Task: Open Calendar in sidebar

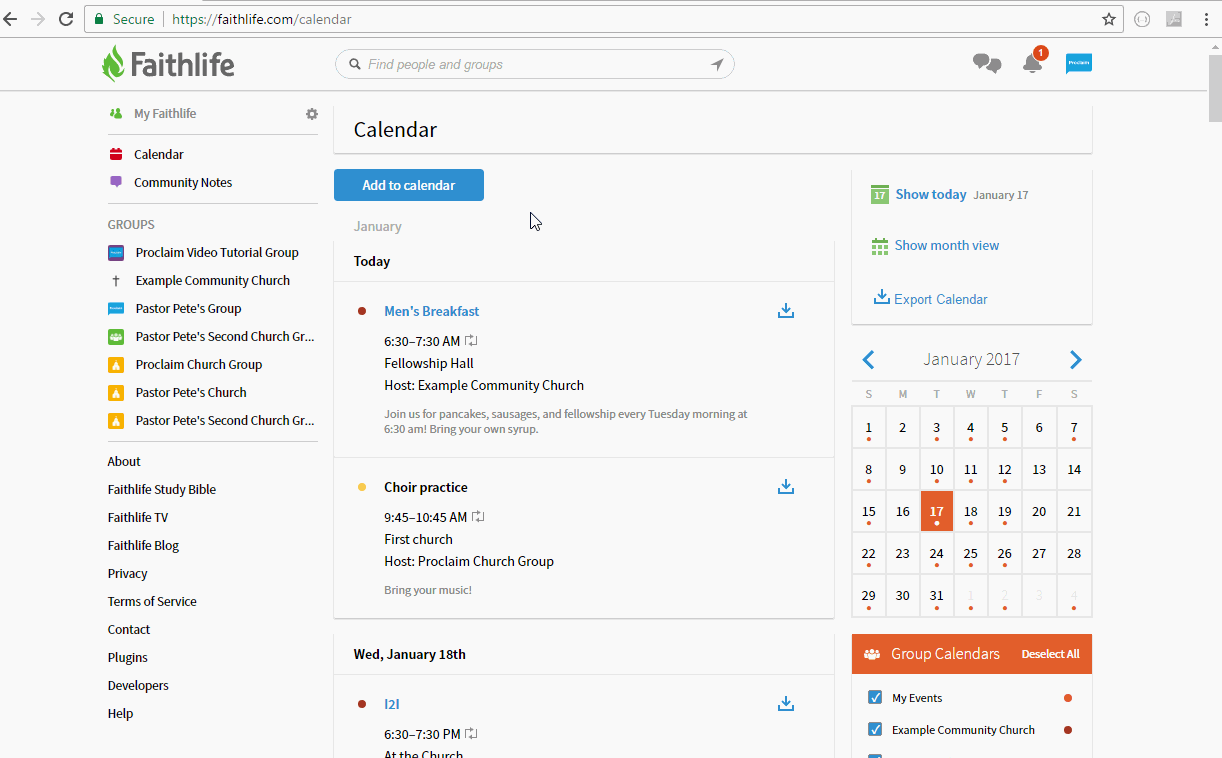Action: 159,154
